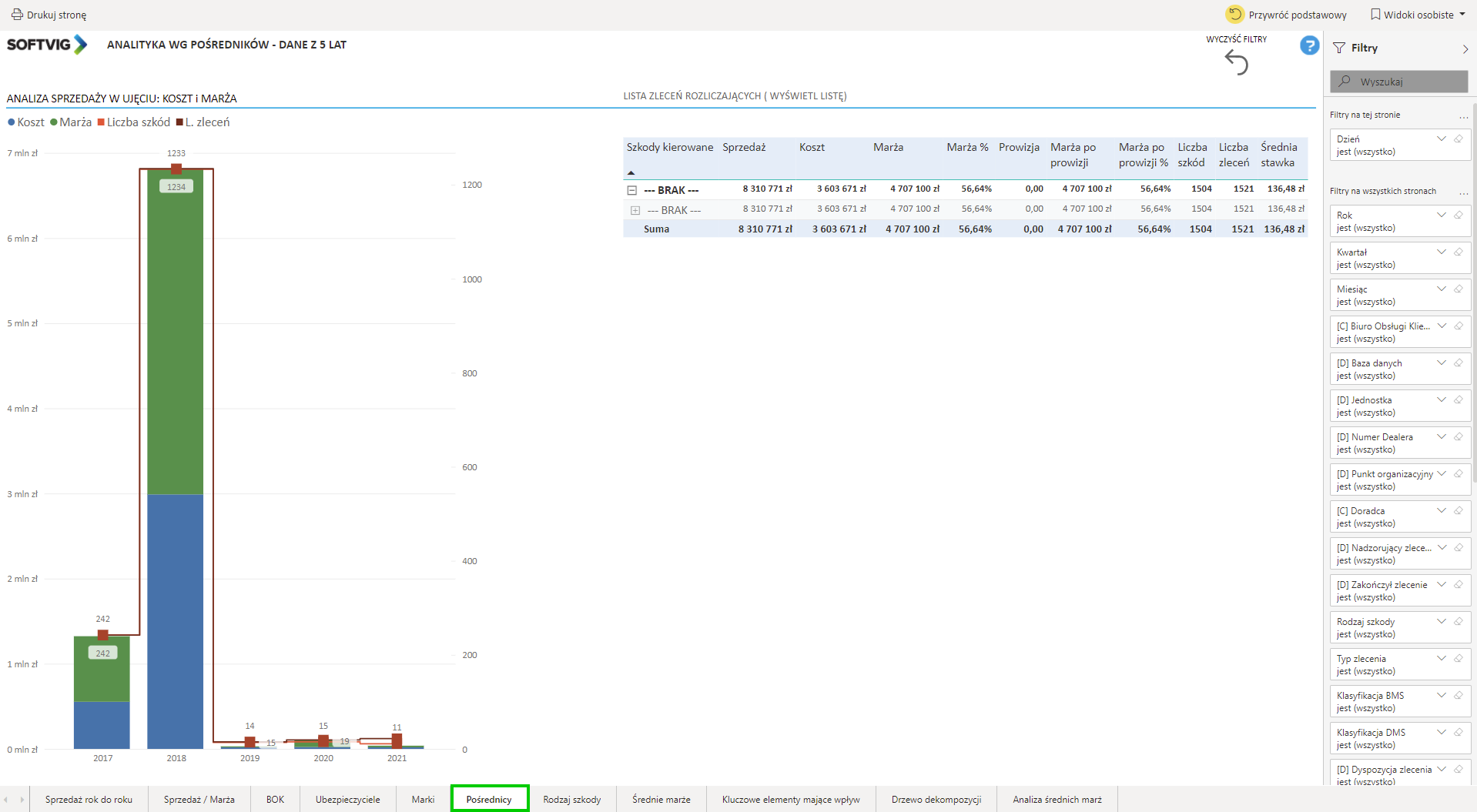Open the blue help question mark icon
Screen dimensions: 1477x812
tap(1309, 46)
